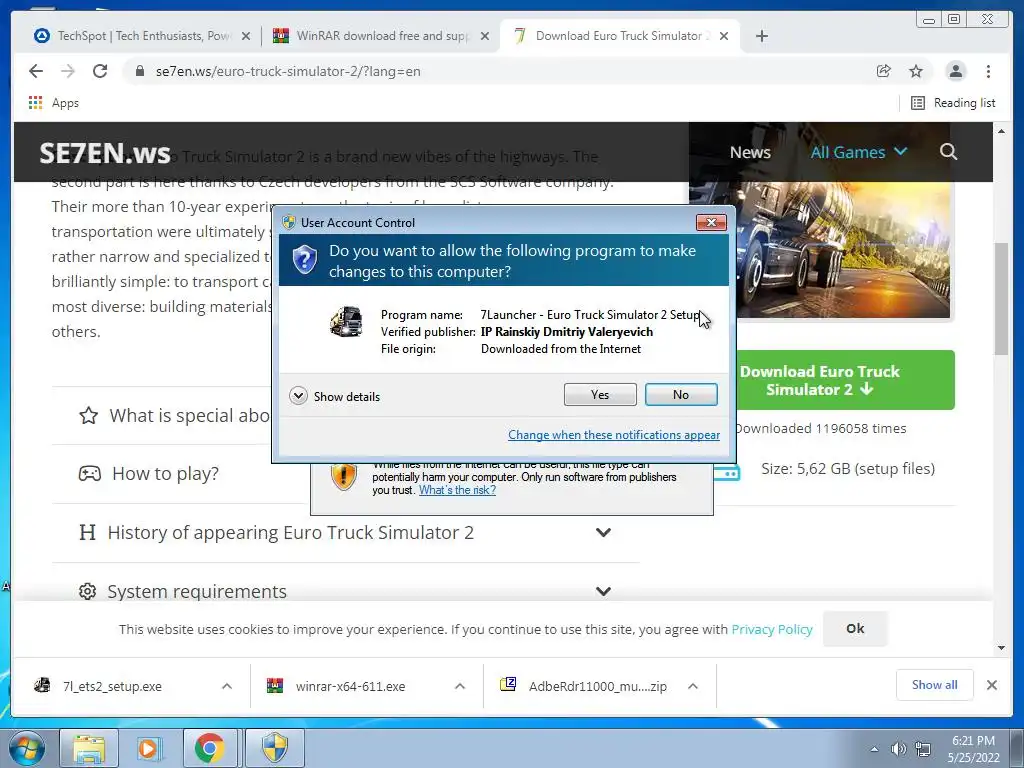Click the network tray icon
This screenshot has height=768, width=1024.
click(x=923, y=749)
